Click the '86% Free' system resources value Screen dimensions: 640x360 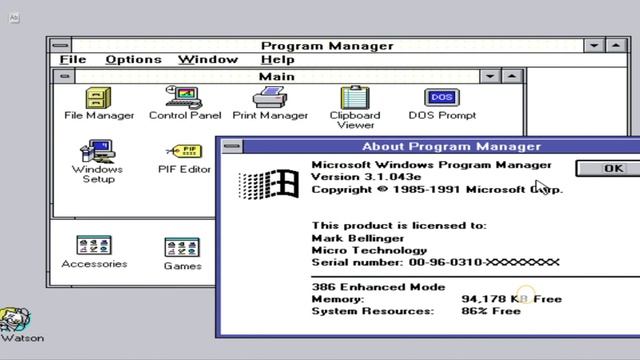pos(491,311)
